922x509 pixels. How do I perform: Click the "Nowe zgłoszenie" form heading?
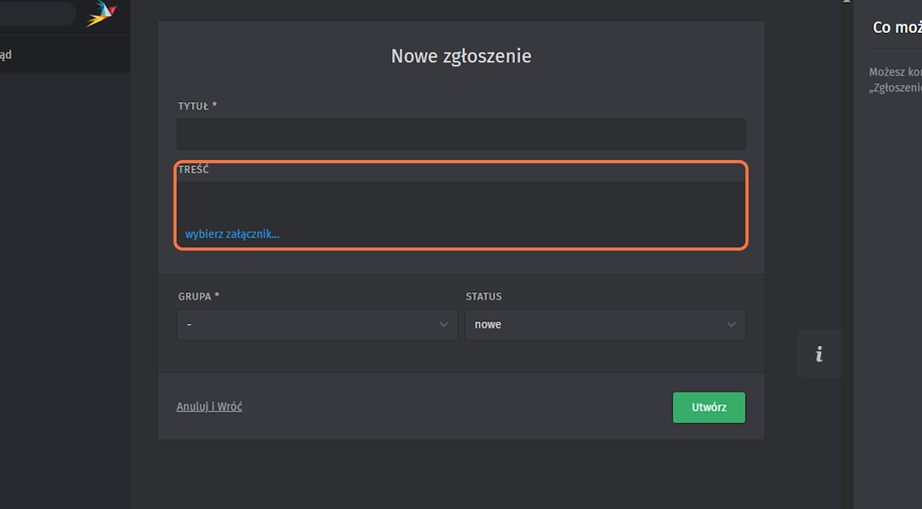tap(460, 57)
